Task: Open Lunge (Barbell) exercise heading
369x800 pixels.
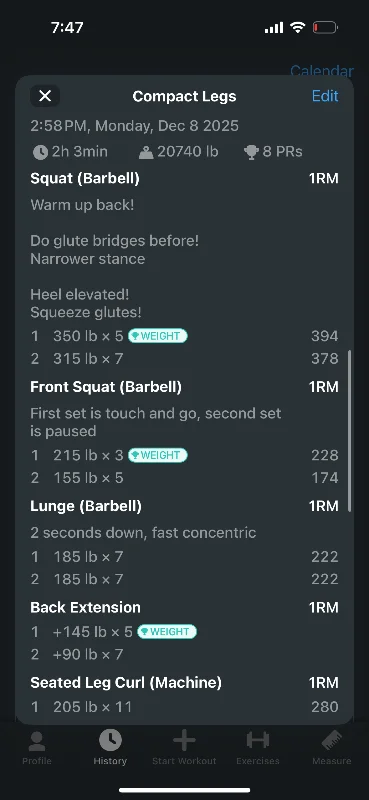Action: (86, 506)
